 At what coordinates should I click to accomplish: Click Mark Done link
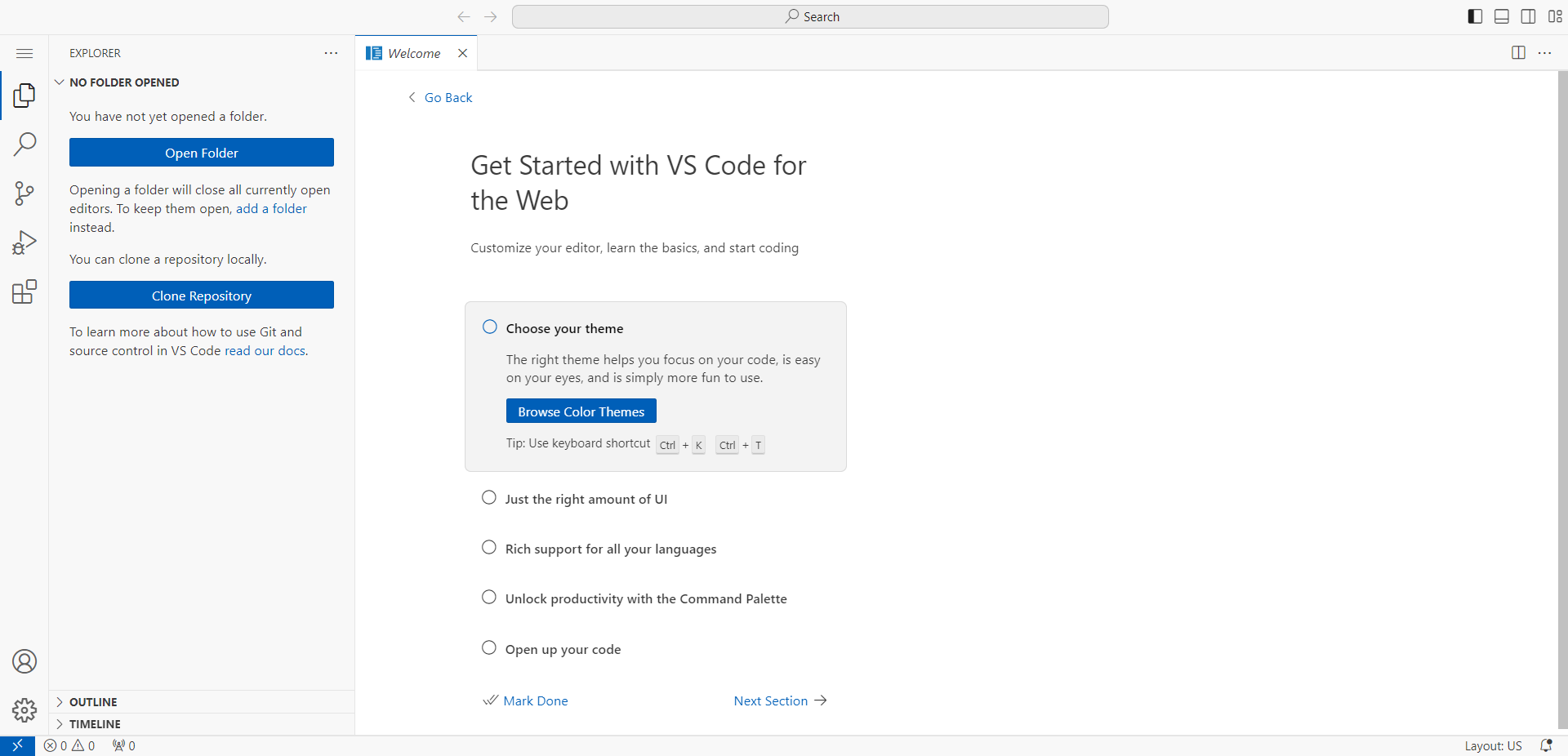pos(526,700)
